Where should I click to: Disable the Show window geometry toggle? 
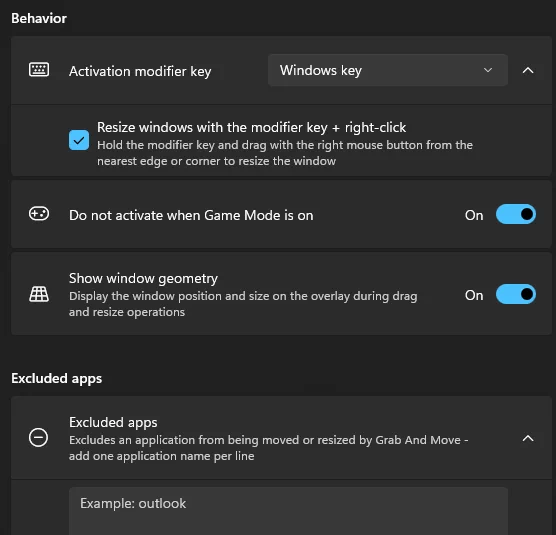(516, 294)
